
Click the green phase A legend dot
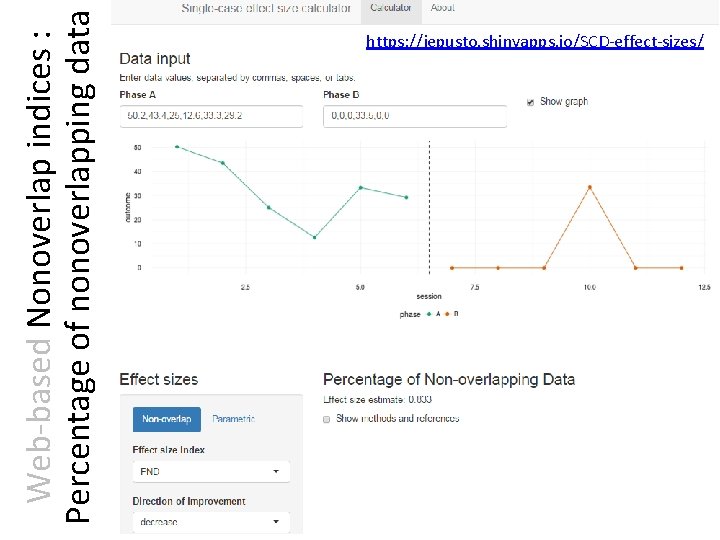(427, 314)
